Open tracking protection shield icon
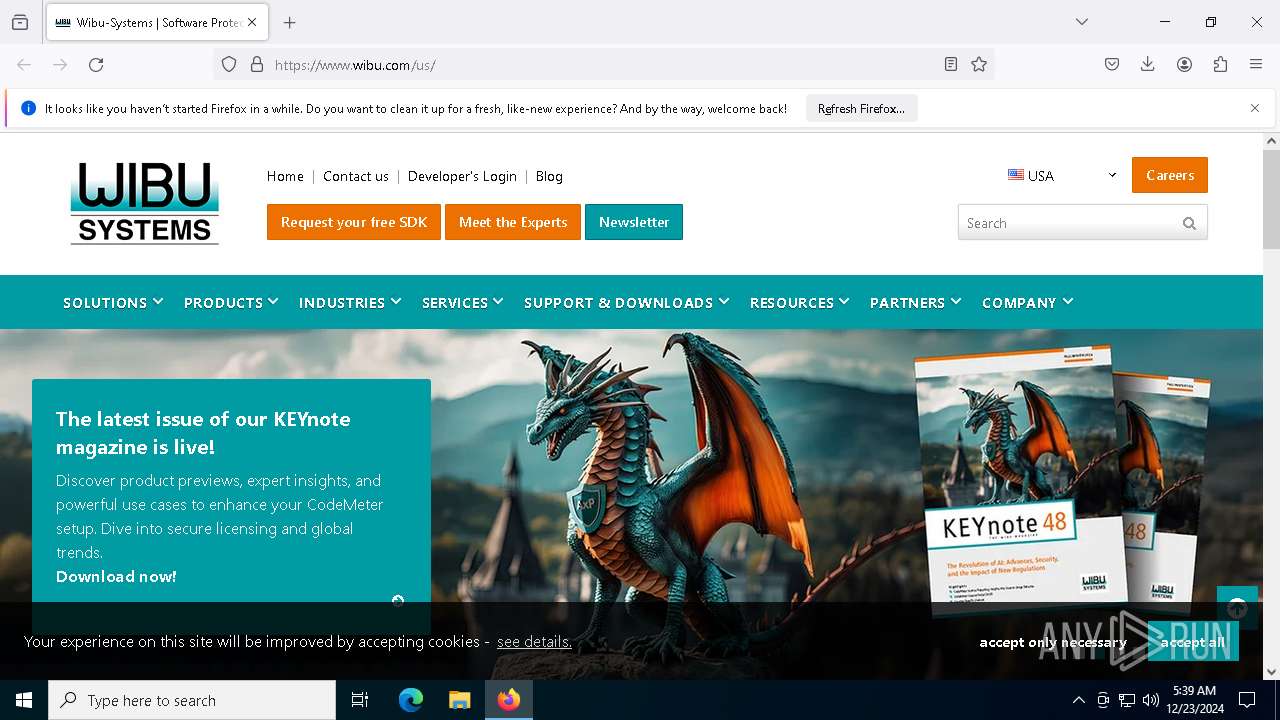The height and width of the screenshot is (720, 1280). coord(229,64)
